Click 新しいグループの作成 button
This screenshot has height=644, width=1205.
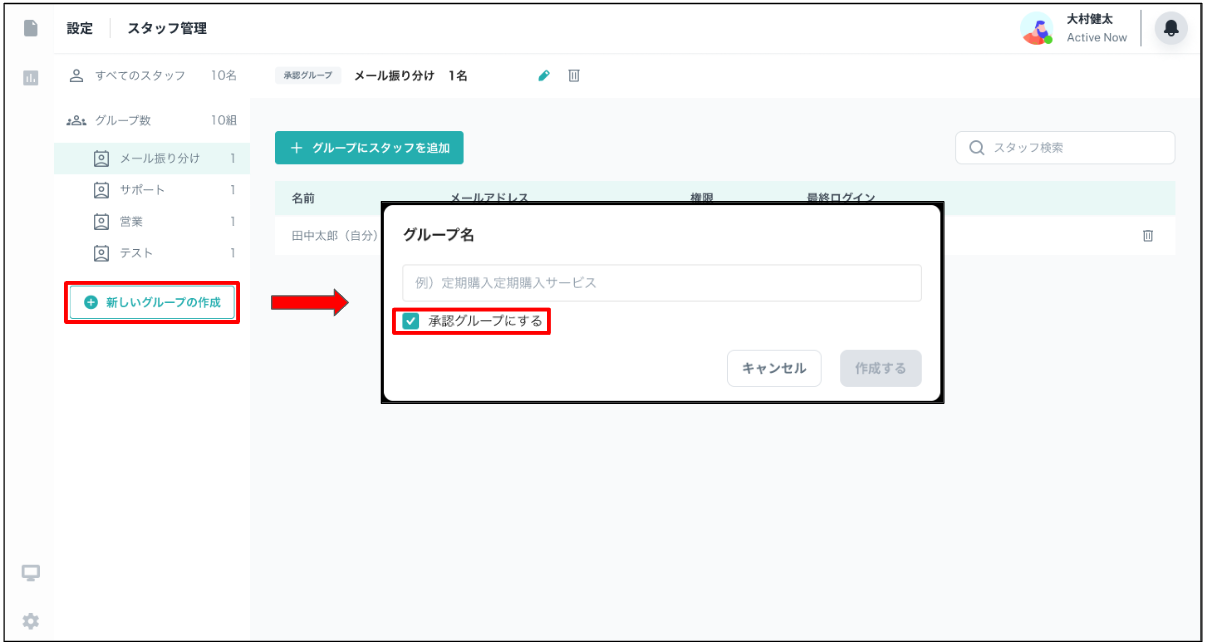coord(152,302)
